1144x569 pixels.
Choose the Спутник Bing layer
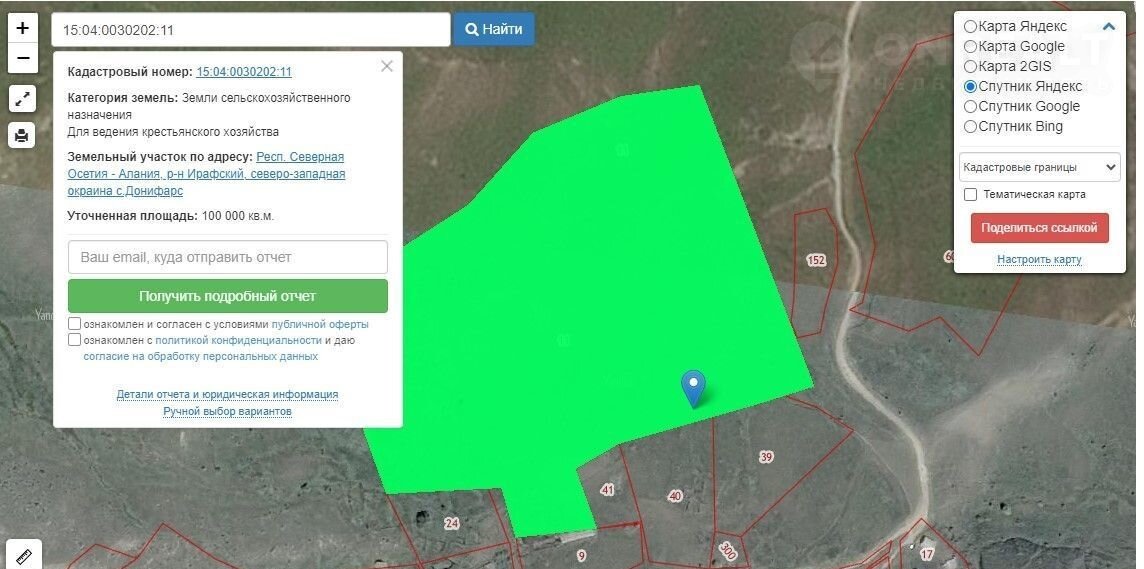[970, 127]
